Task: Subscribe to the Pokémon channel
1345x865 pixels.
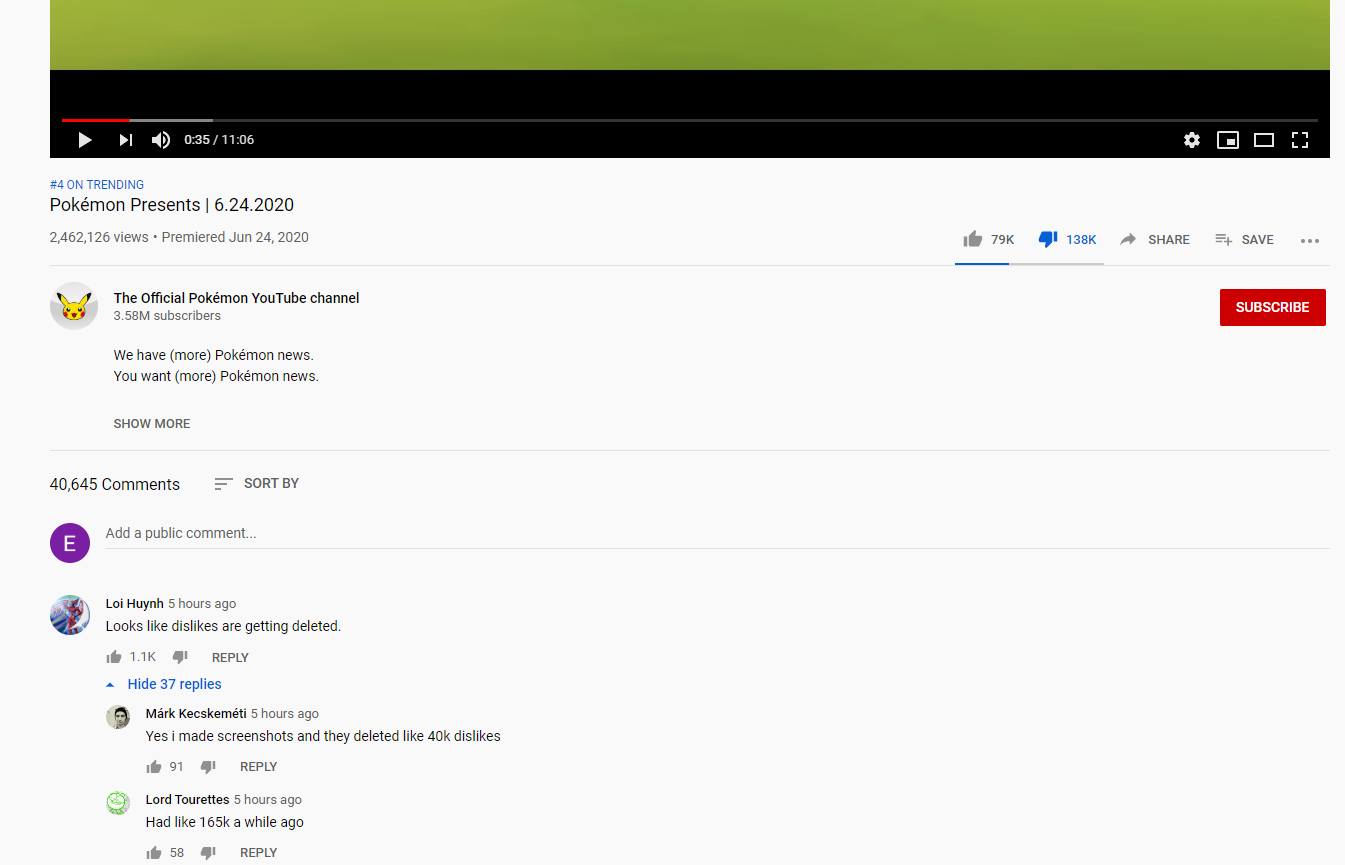Action: click(1272, 307)
